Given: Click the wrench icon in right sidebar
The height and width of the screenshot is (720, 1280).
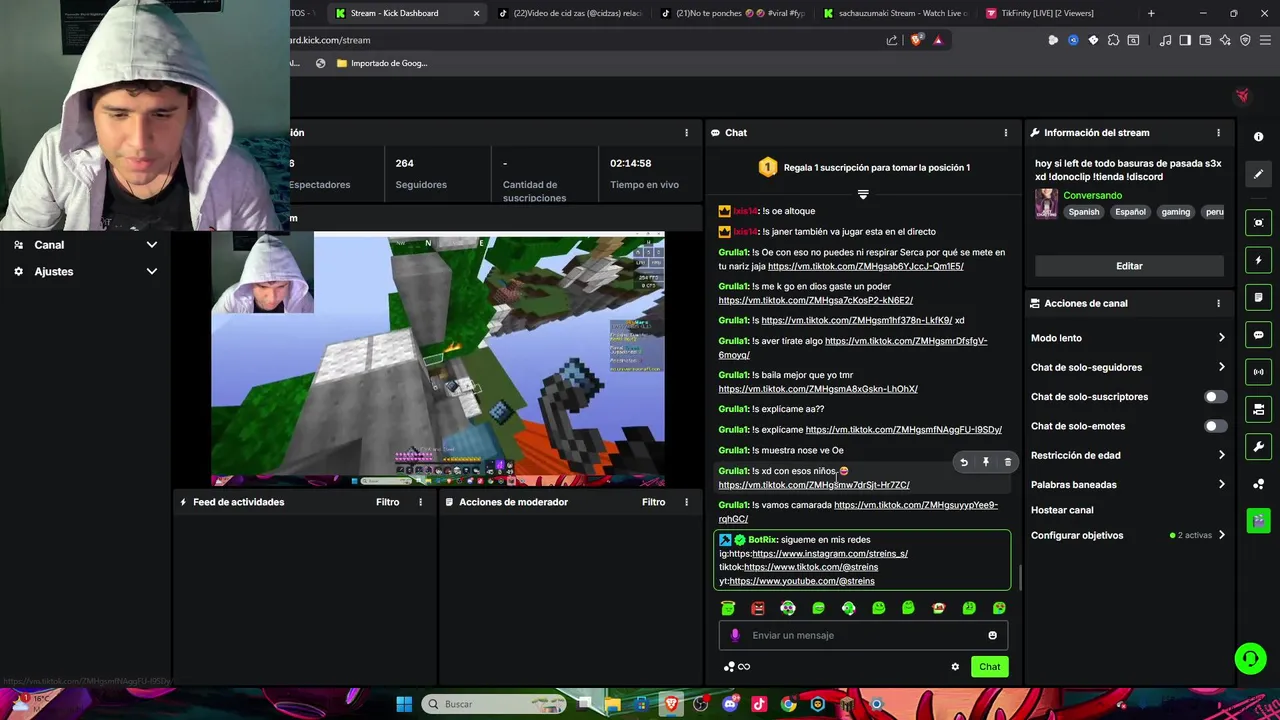Looking at the screenshot, I should click(x=1259, y=446).
